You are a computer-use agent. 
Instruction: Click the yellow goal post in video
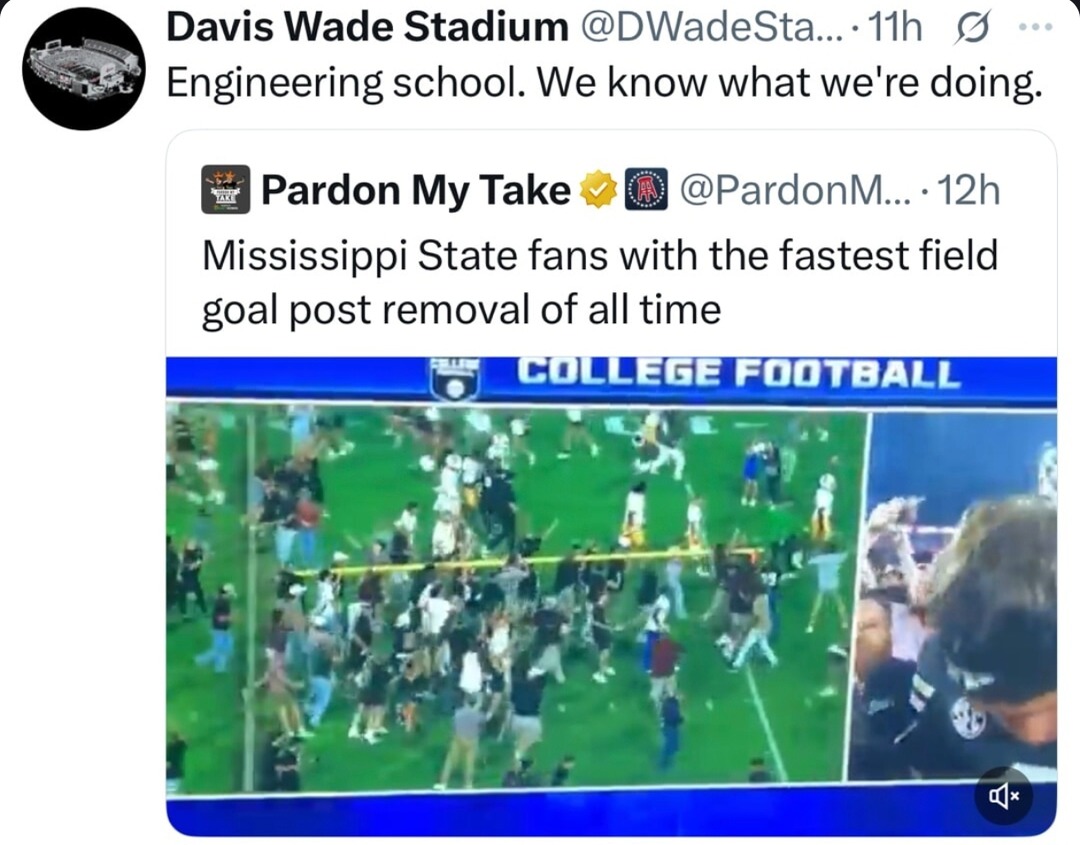pyautogui.click(x=529, y=561)
